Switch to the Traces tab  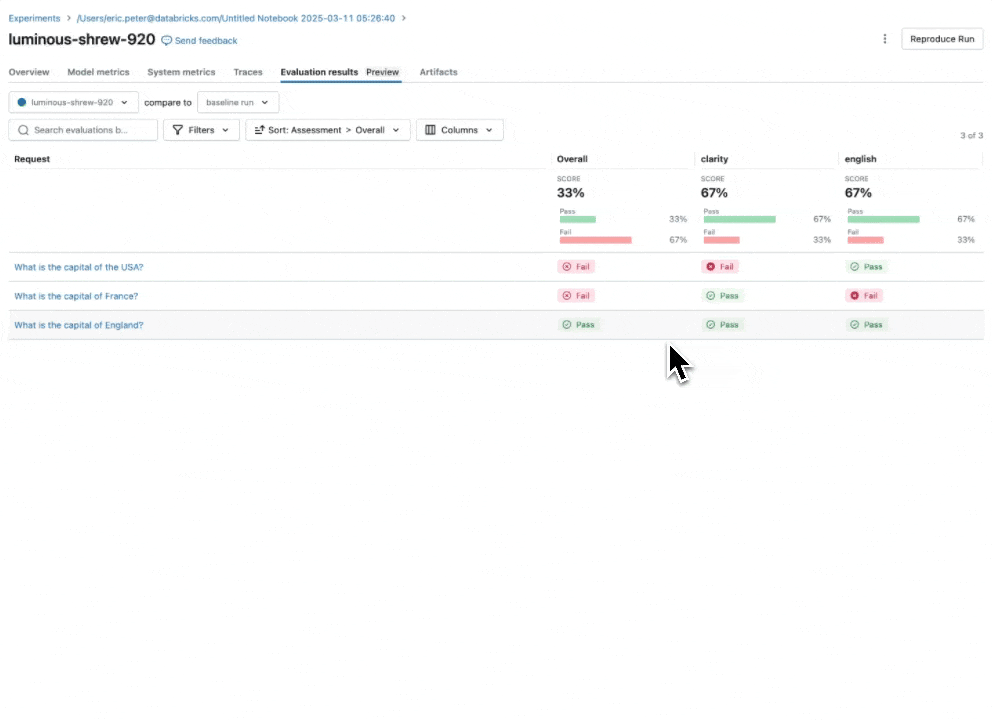[248, 72]
